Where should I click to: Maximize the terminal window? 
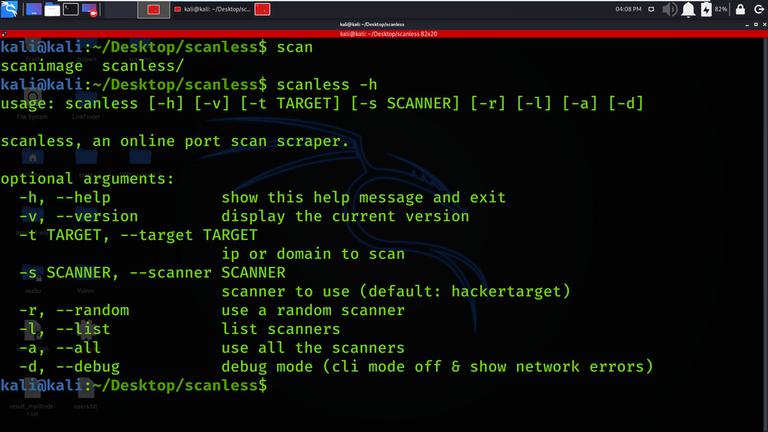(756, 24)
